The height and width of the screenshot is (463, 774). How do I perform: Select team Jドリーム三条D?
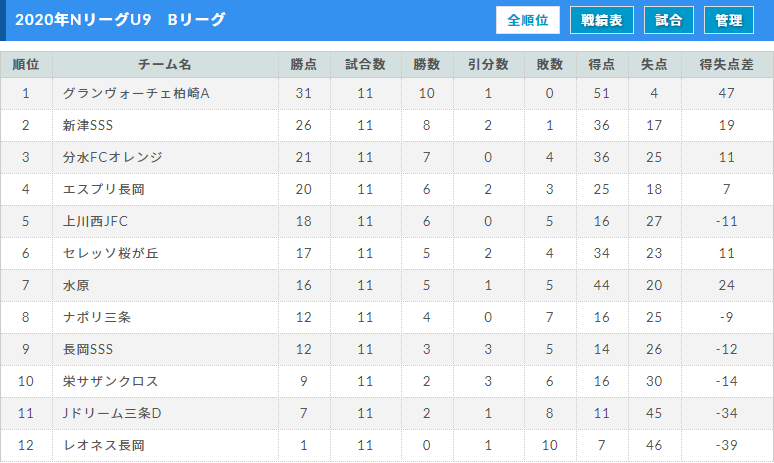point(112,413)
